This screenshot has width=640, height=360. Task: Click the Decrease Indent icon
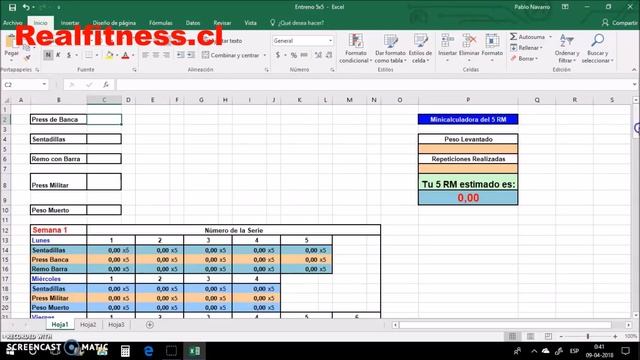(180, 55)
